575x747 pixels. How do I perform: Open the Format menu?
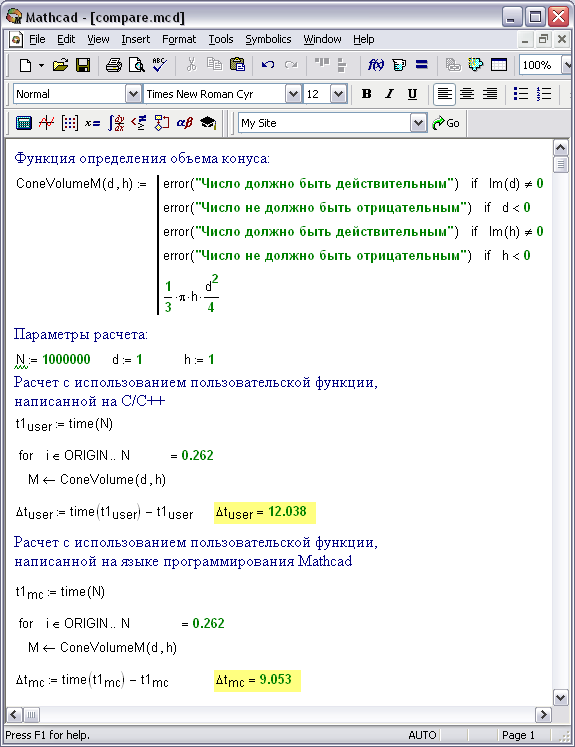pos(179,40)
